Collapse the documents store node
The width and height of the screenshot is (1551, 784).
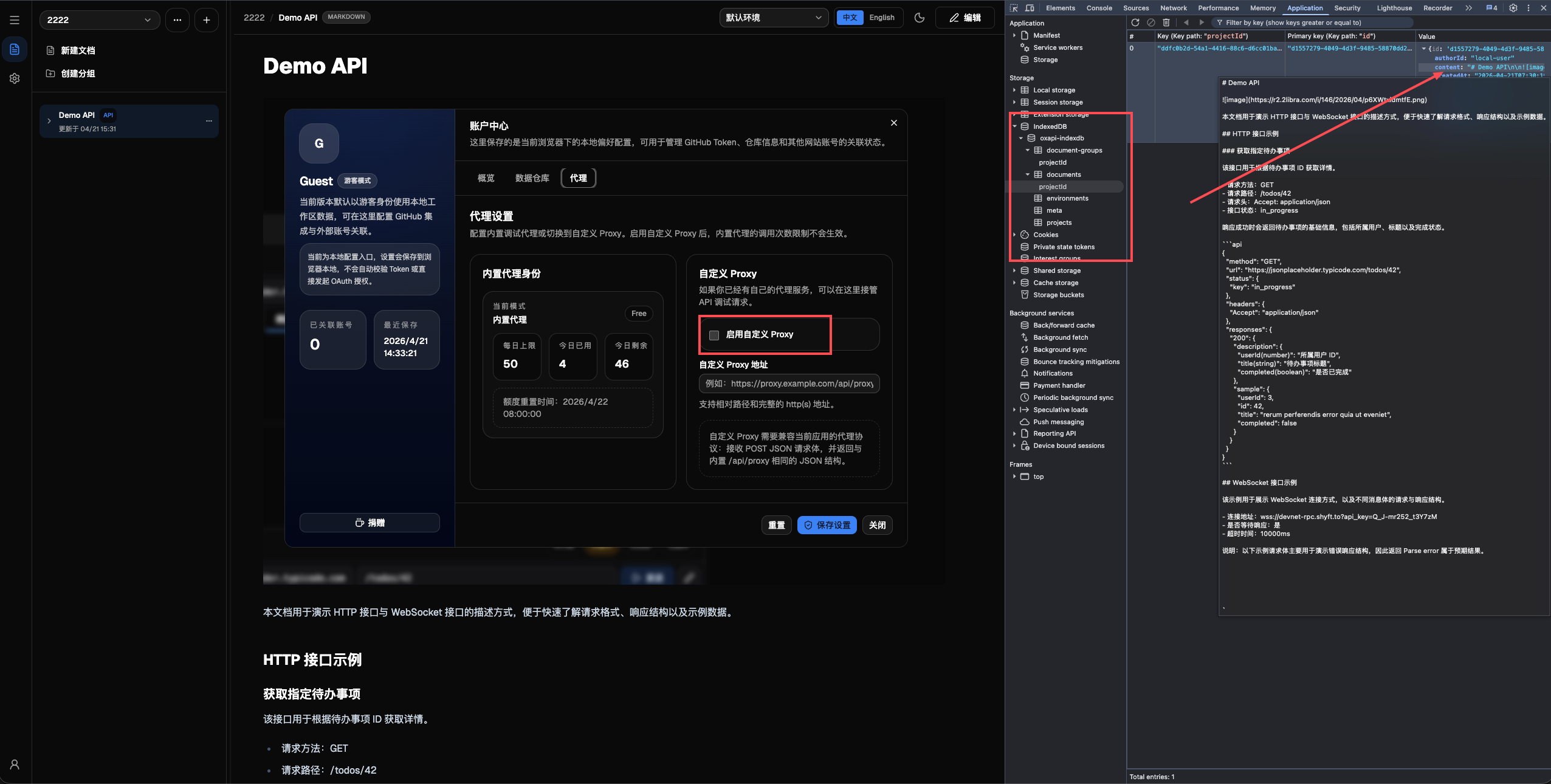pyautogui.click(x=1028, y=174)
